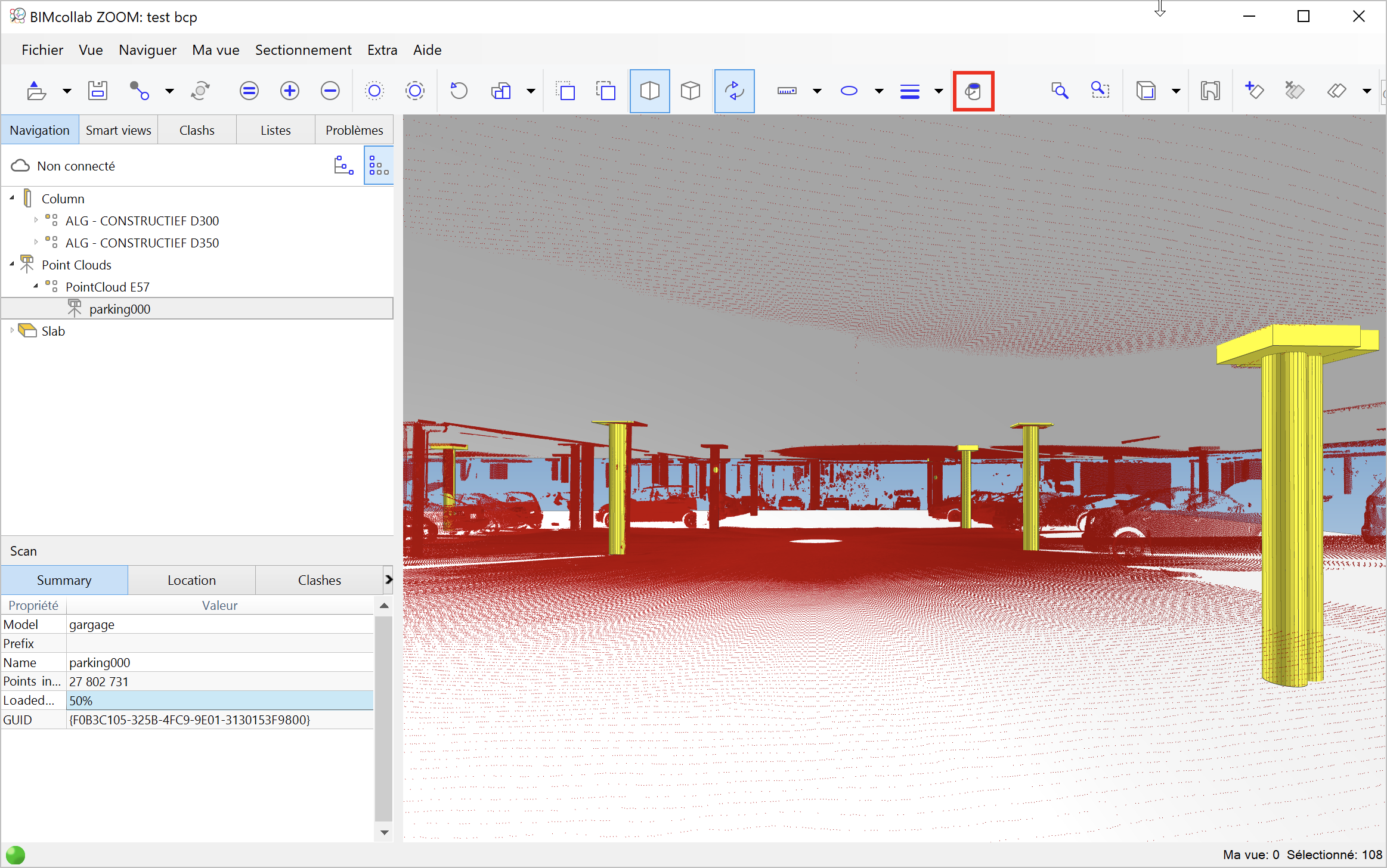Click the dotted circle icon
This screenshot has height=868, width=1387.
pos(374,91)
